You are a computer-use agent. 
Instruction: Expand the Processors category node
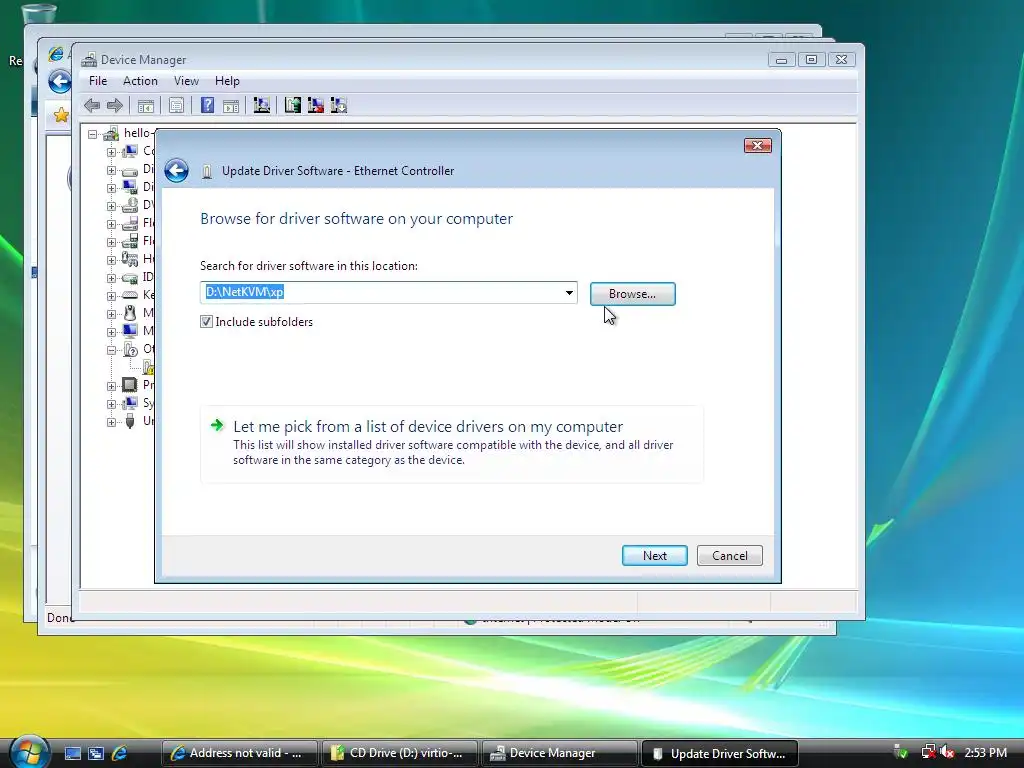111,386
